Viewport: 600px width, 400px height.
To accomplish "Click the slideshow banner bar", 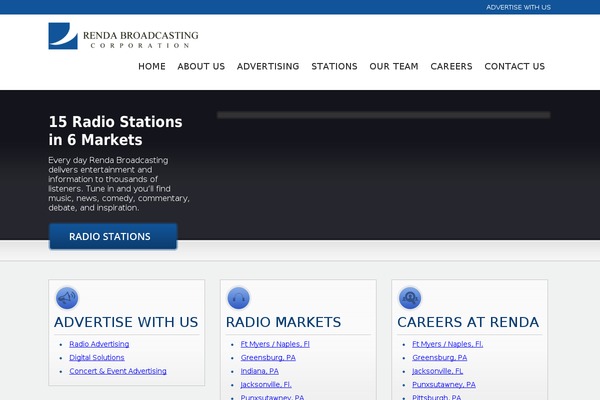I will click(x=383, y=115).
